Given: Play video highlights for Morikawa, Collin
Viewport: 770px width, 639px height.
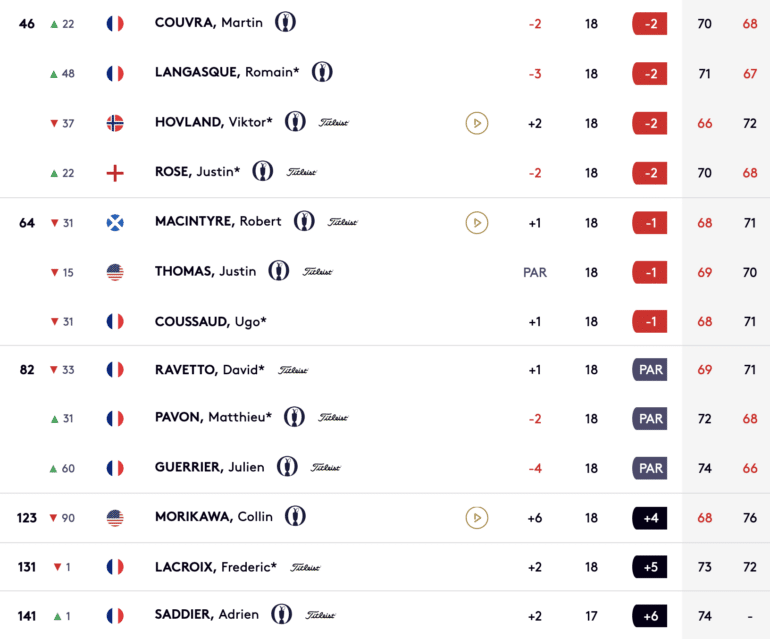Looking at the screenshot, I should [x=476, y=518].
